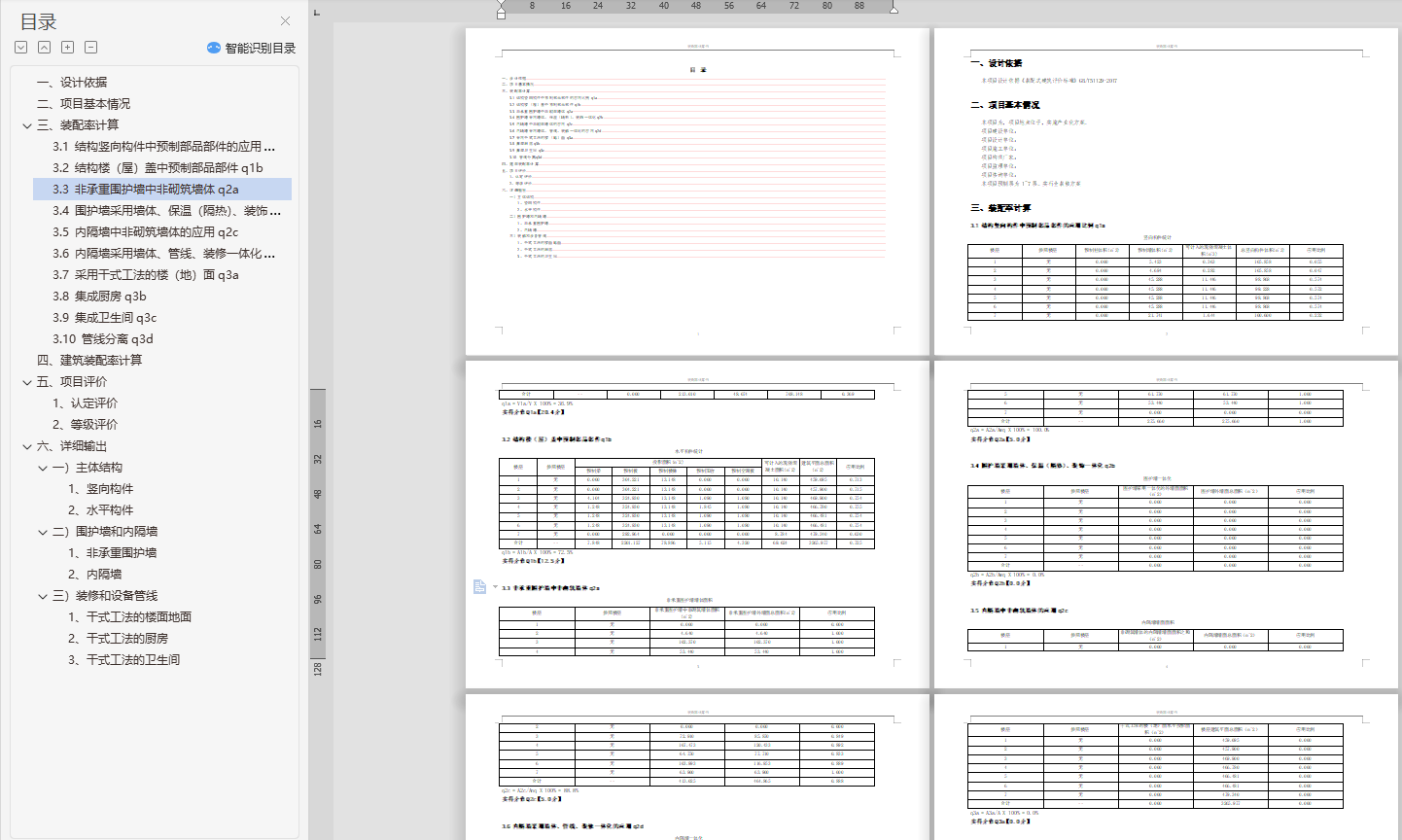Image resolution: width=1402 pixels, height=840 pixels.
Task: Jump to 一、设计依据 in outline
Action: (72, 83)
